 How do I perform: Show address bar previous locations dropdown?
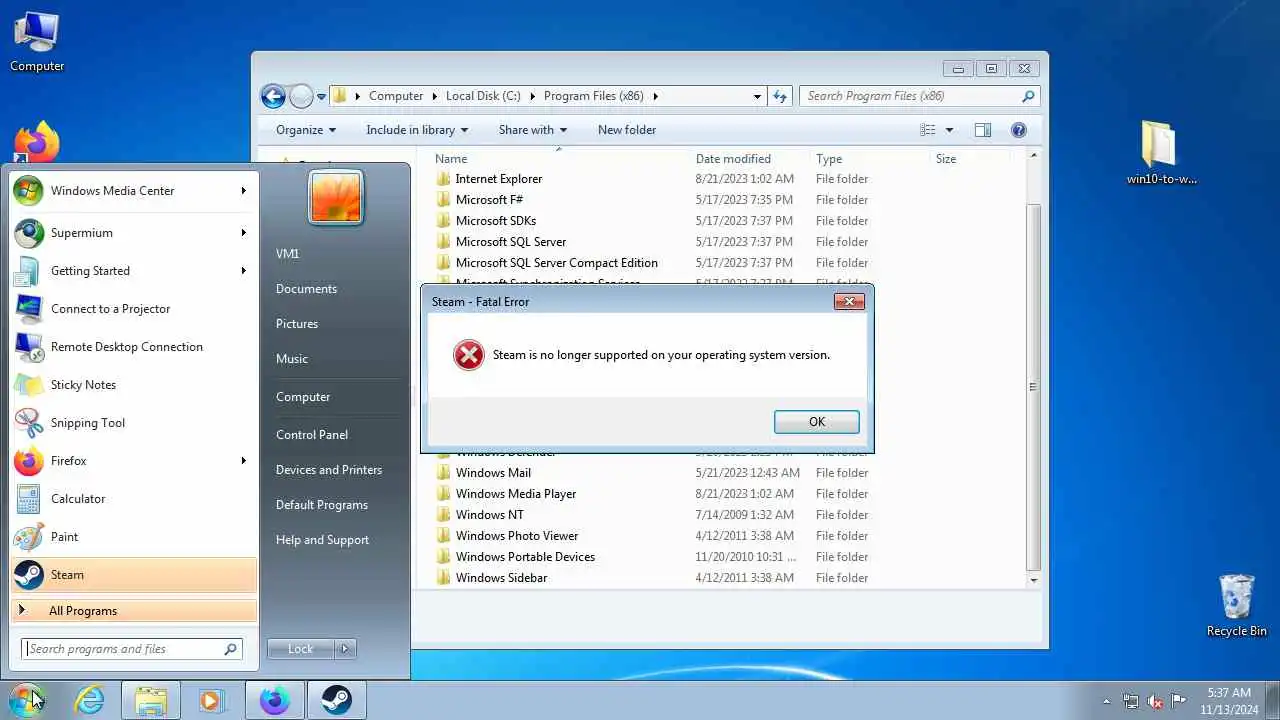click(757, 96)
